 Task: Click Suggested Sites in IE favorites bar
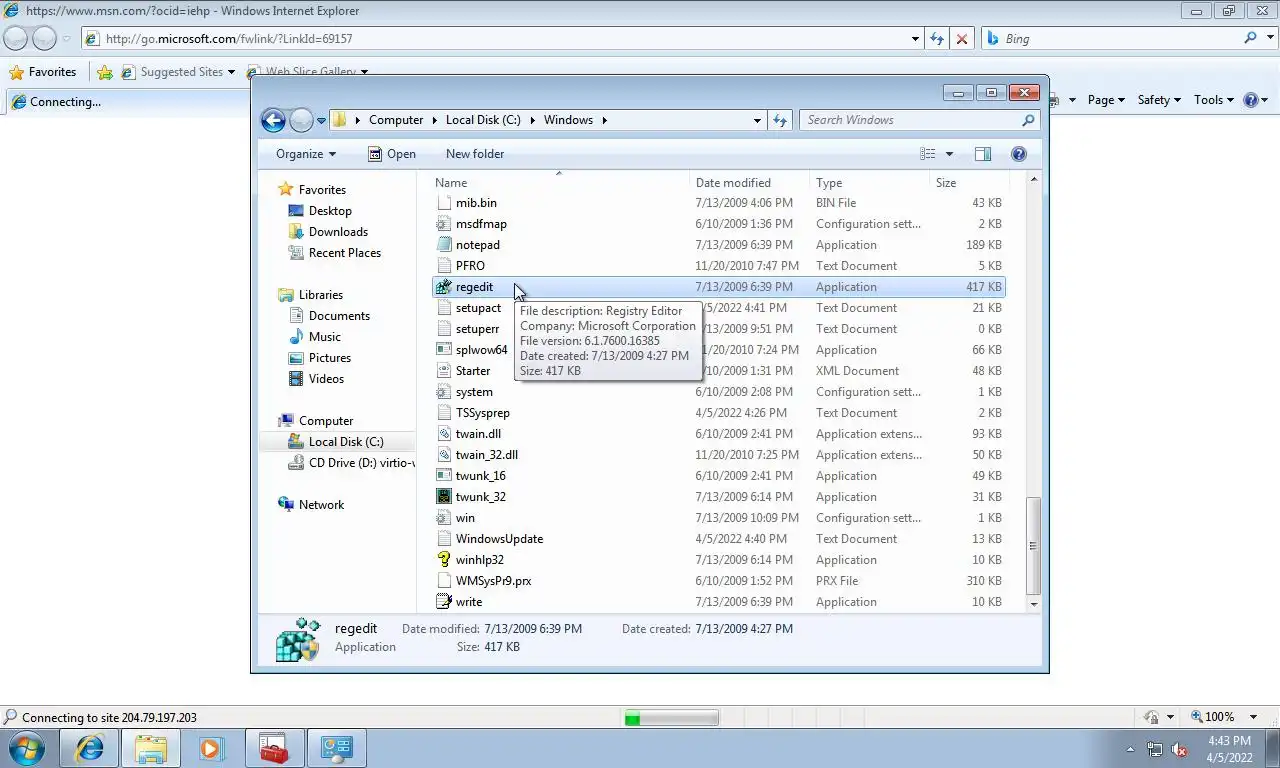click(180, 72)
